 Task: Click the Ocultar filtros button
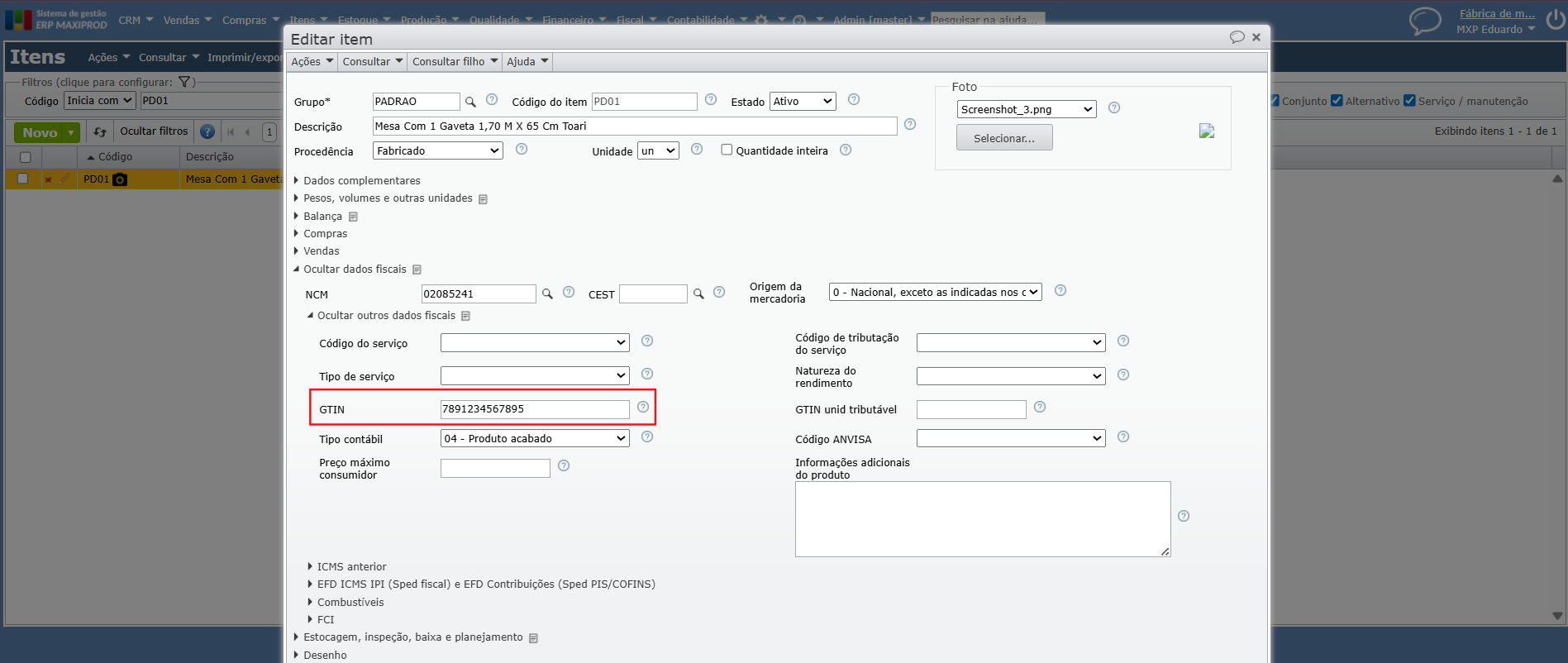(154, 131)
